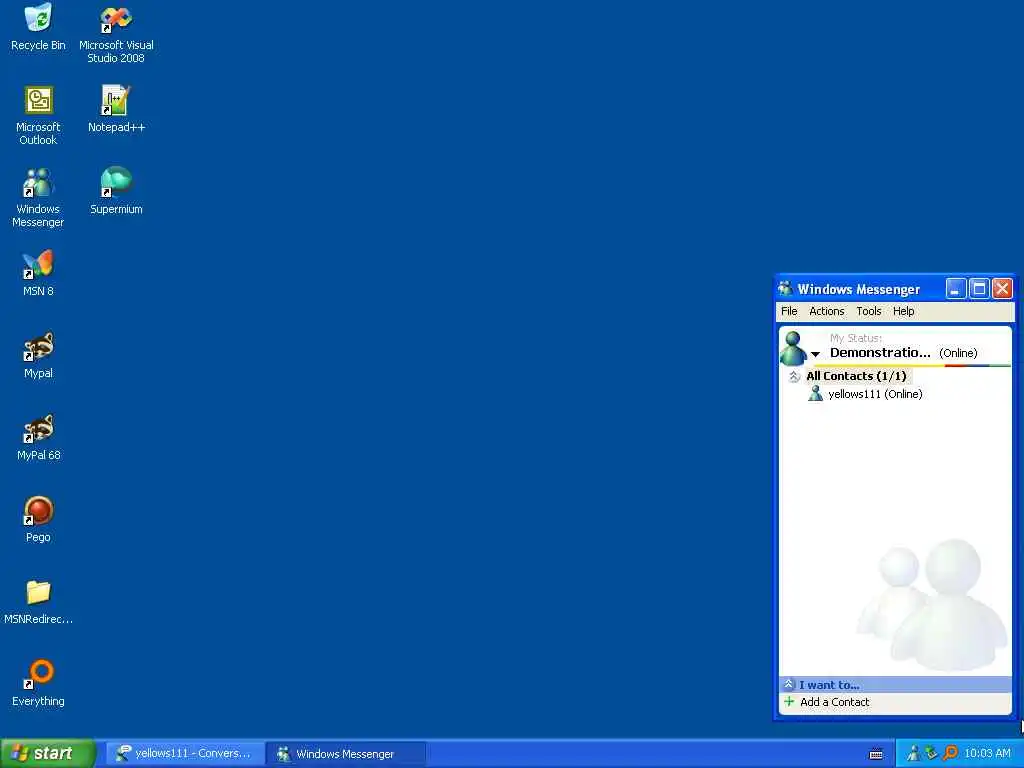Image resolution: width=1024 pixels, height=768 pixels.
Task: Click the Windows Messenger title bar icon
Action: coord(786,289)
